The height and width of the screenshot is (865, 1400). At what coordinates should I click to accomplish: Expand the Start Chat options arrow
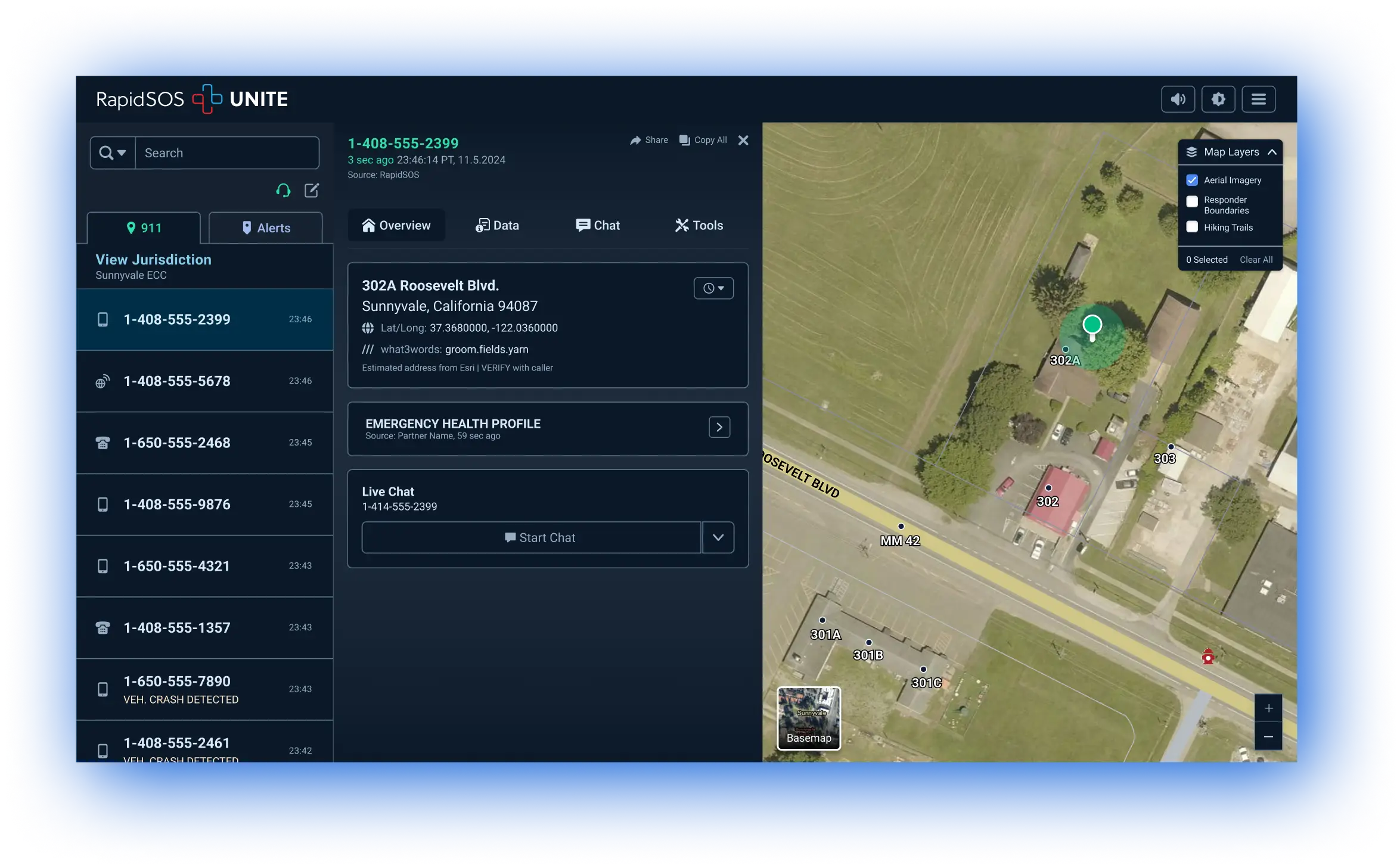point(718,537)
